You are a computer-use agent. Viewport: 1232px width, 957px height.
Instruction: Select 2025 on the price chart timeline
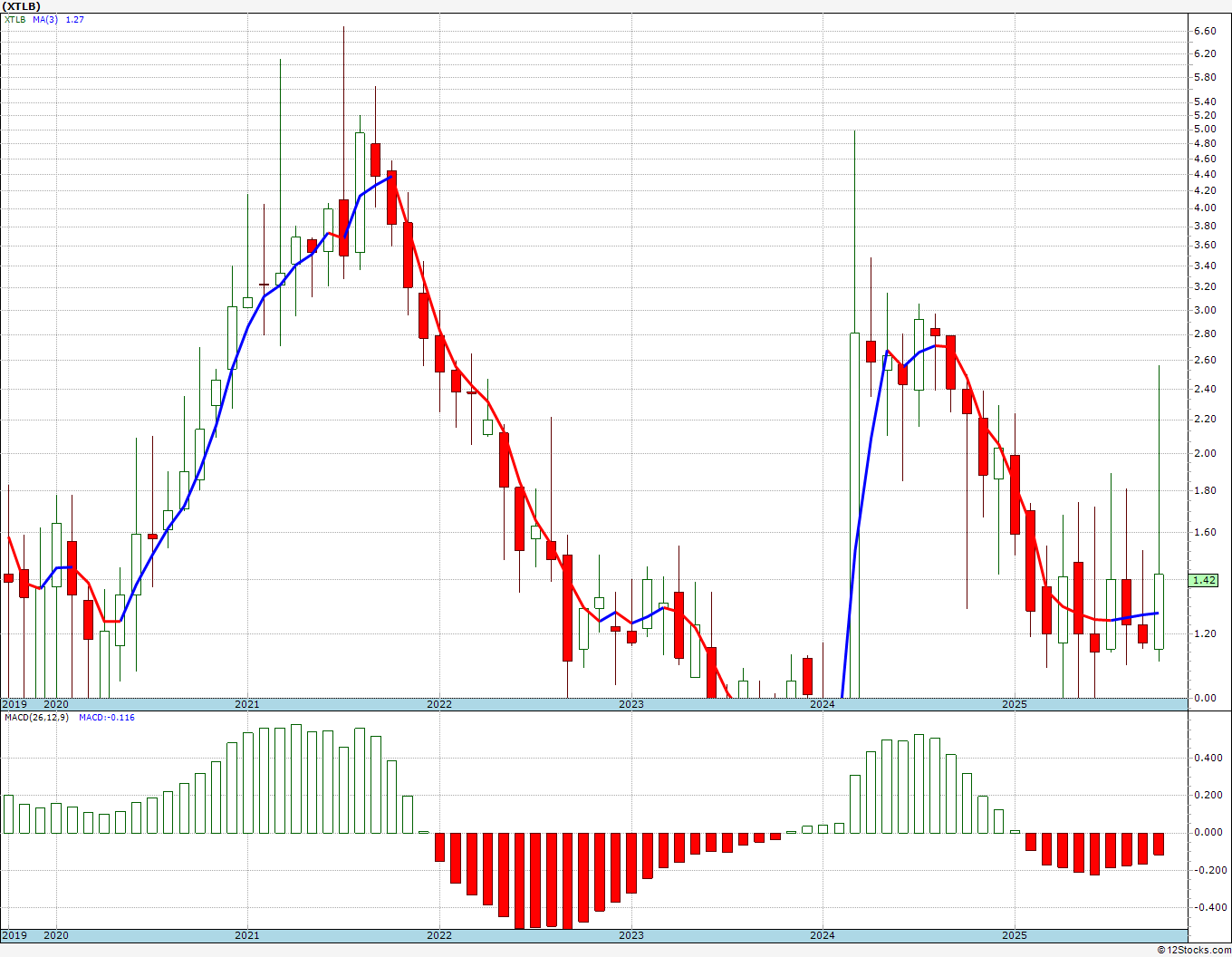coord(1015,704)
